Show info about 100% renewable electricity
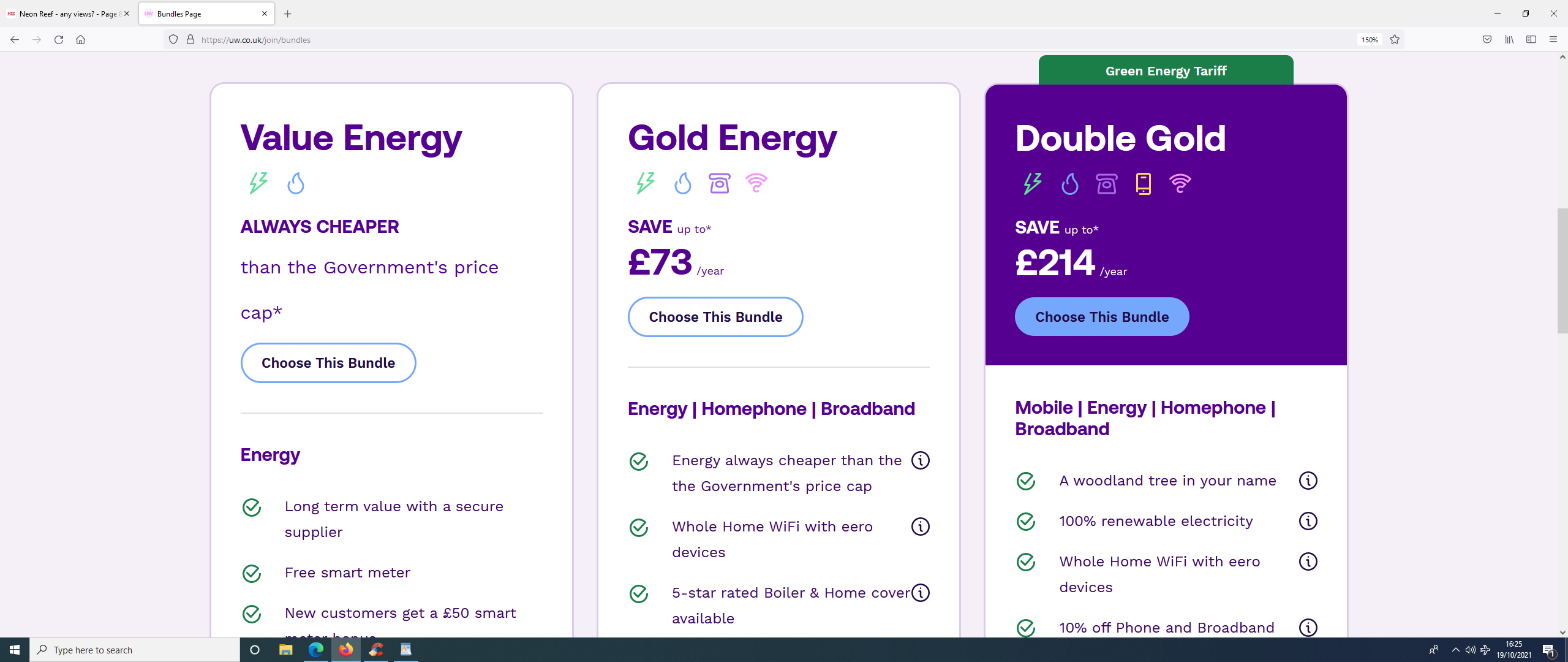 [x=1308, y=521]
